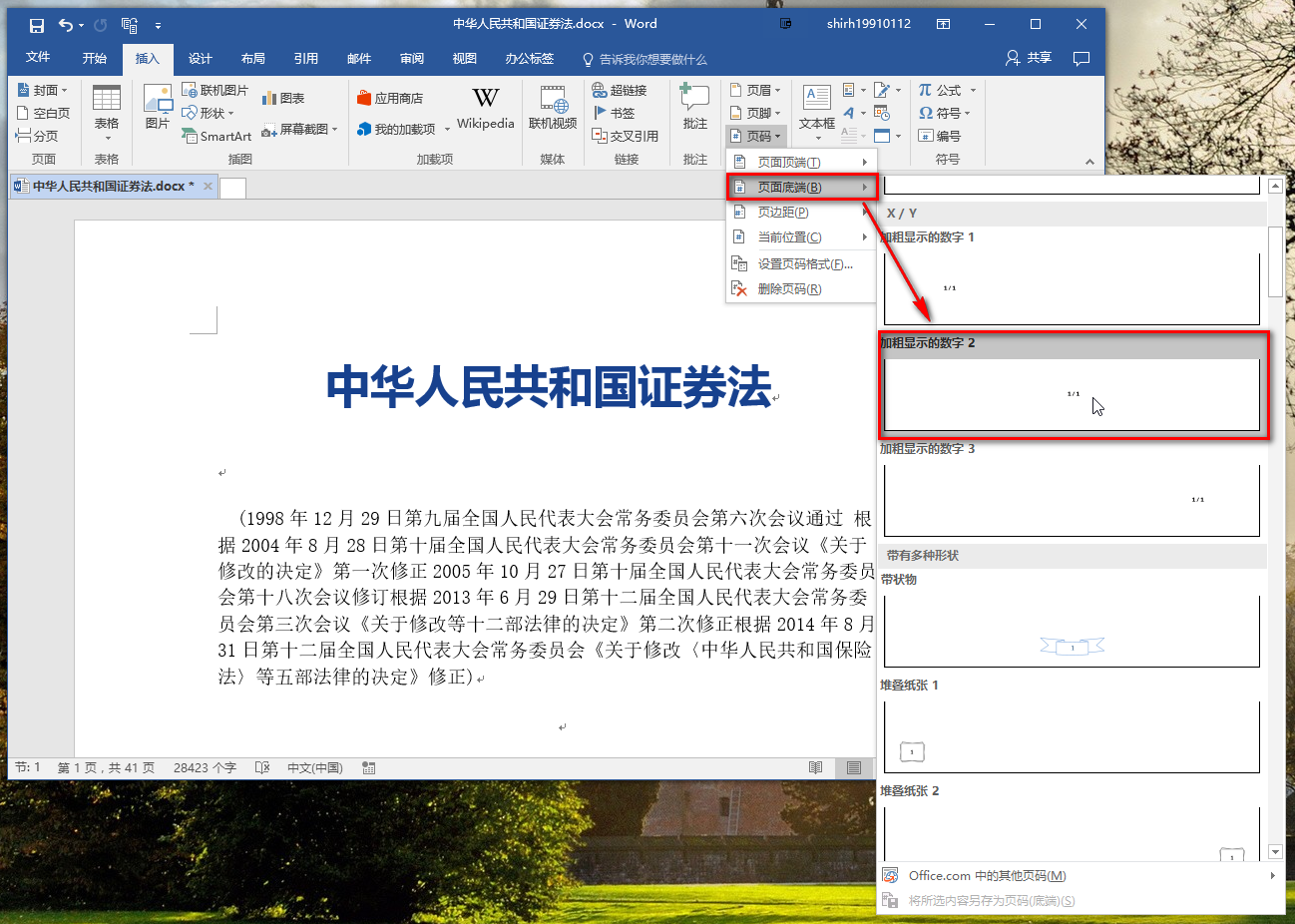Click the Save icon in the title bar
The image size is (1295, 924).
(37, 25)
